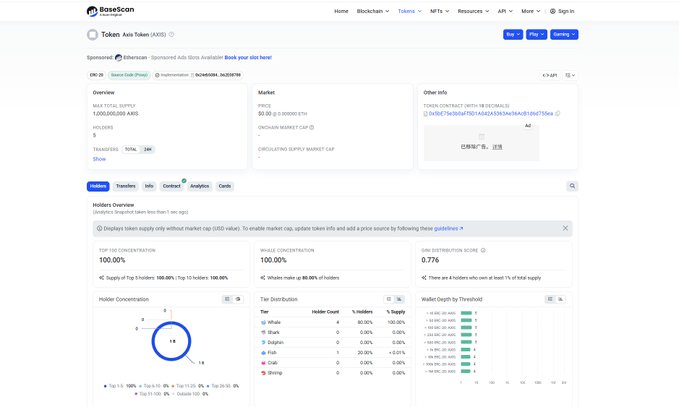Screen dimensions: 679x407
Task: Click the BaseScan logo
Action: point(110,11)
